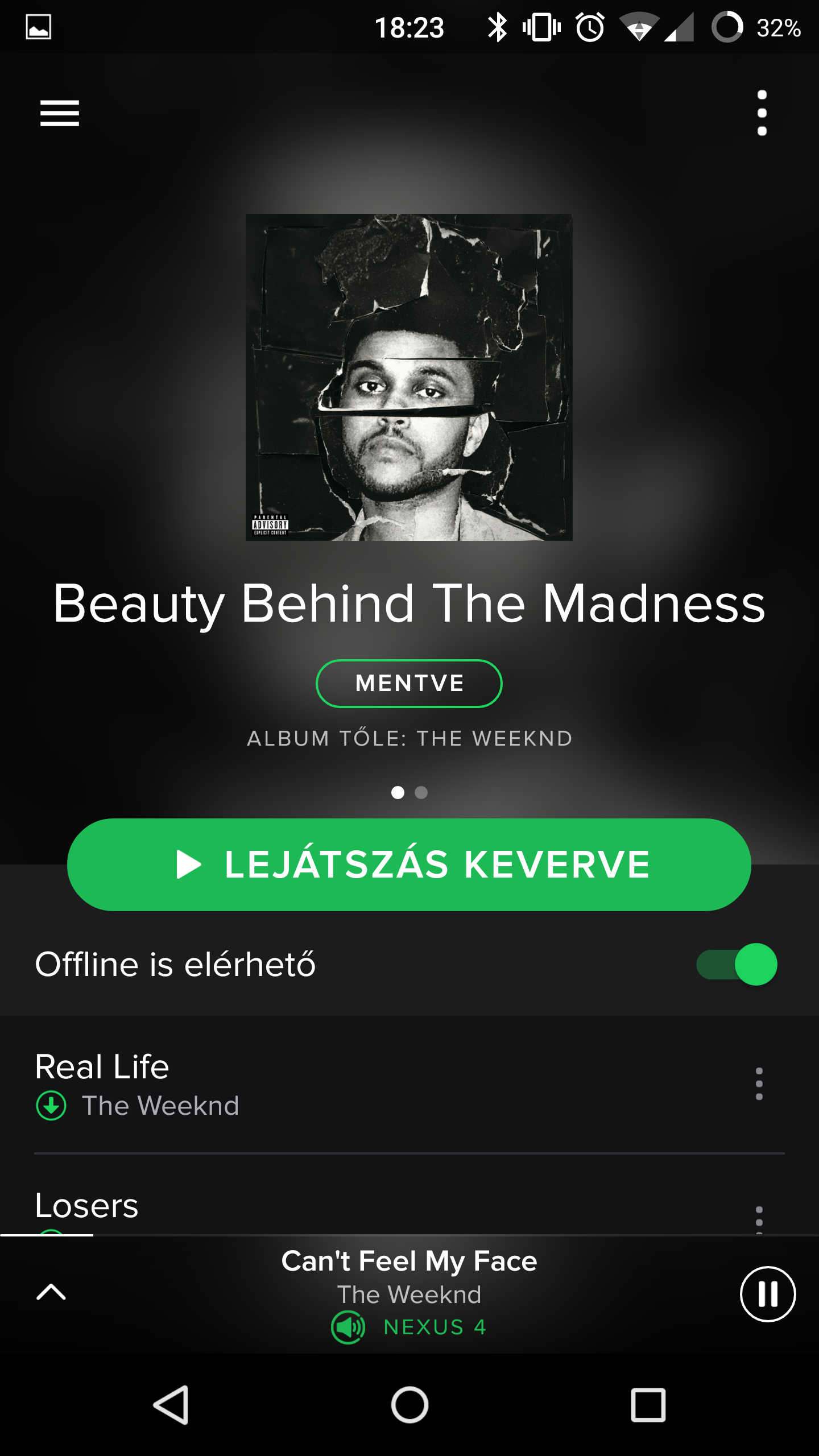Pause the currently playing song
This screenshot has width=819, height=1456.
767,1294
